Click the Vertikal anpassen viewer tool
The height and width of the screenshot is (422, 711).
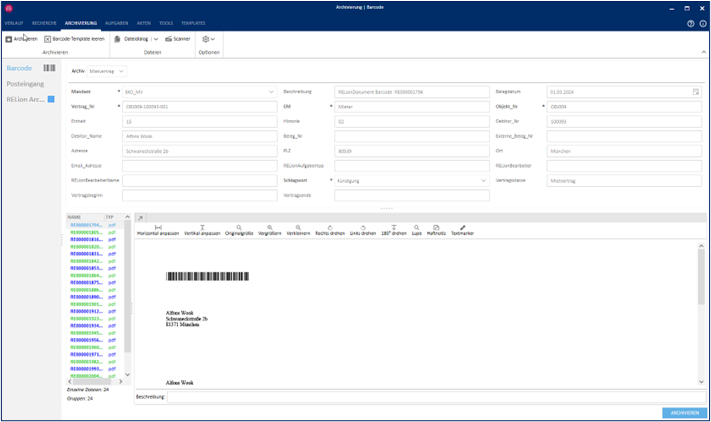coord(202,230)
